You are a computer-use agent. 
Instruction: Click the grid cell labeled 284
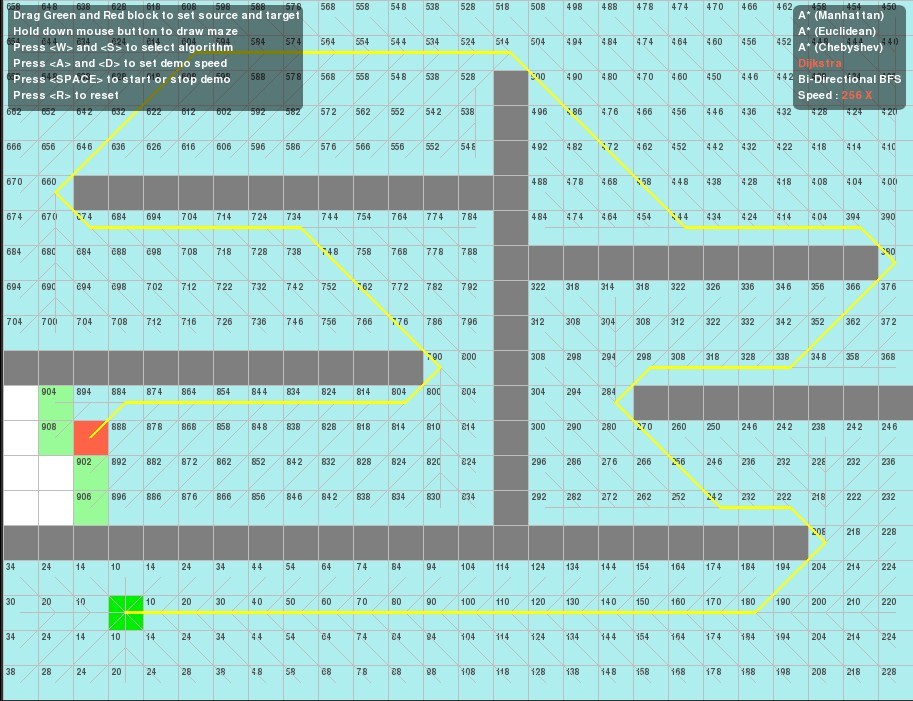click(615, 403)
